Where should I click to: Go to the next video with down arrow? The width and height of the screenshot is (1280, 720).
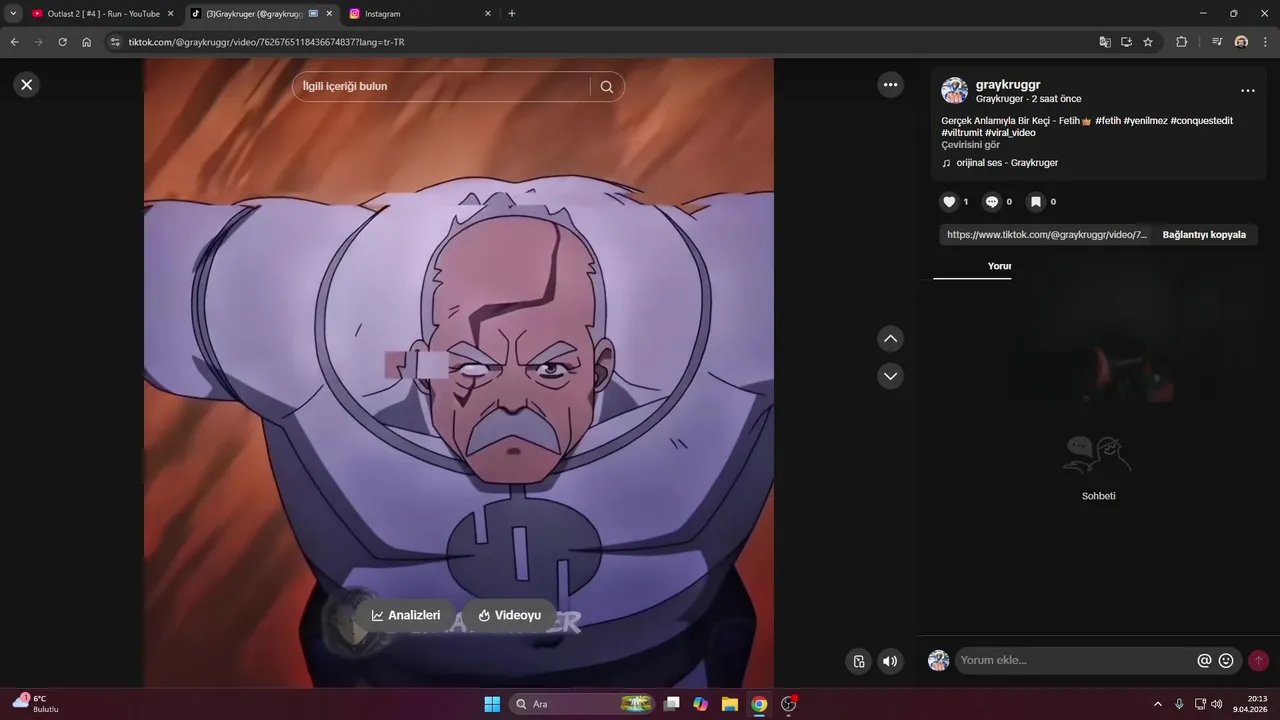tap(890, 376)
